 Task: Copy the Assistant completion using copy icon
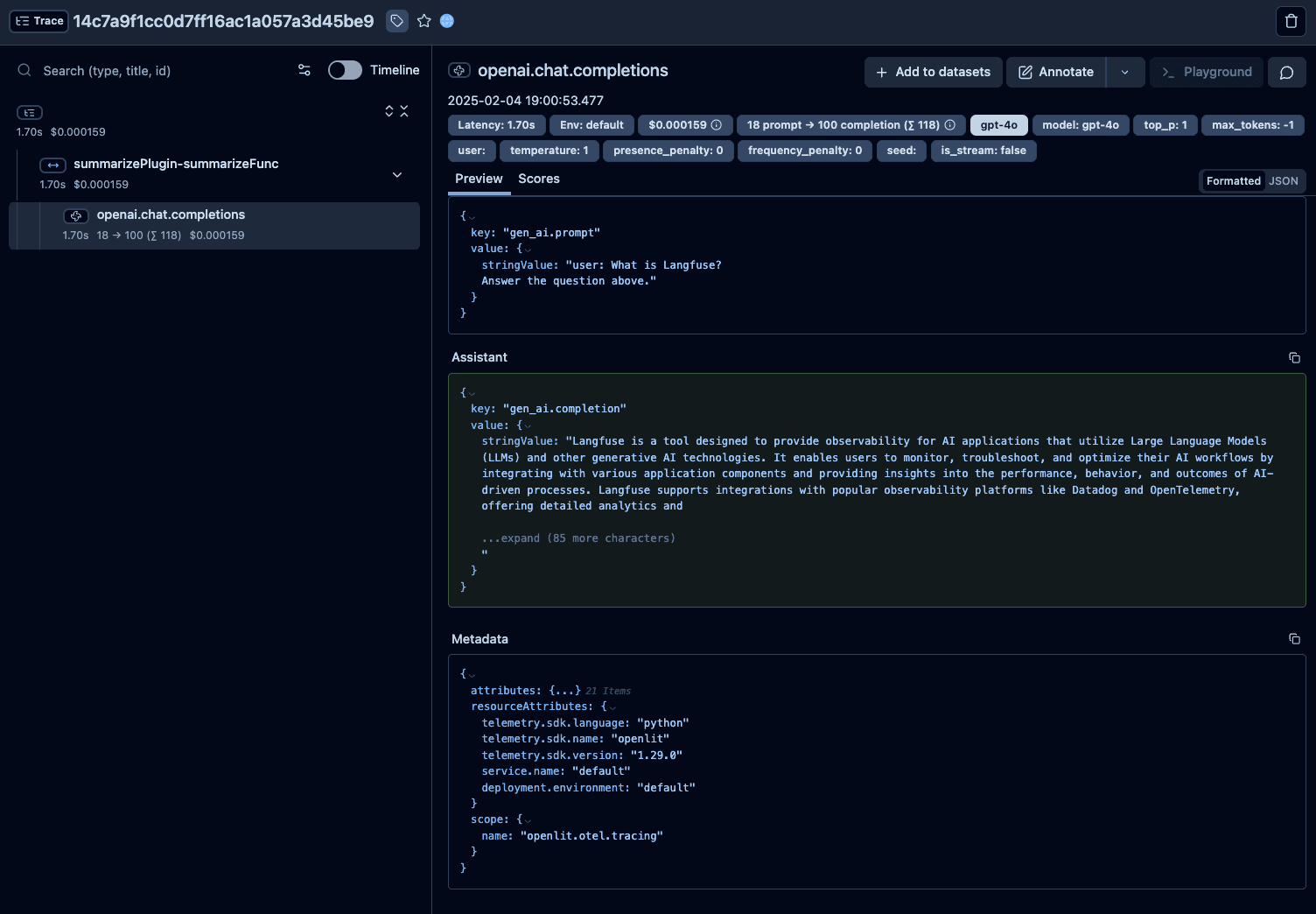1294,357
